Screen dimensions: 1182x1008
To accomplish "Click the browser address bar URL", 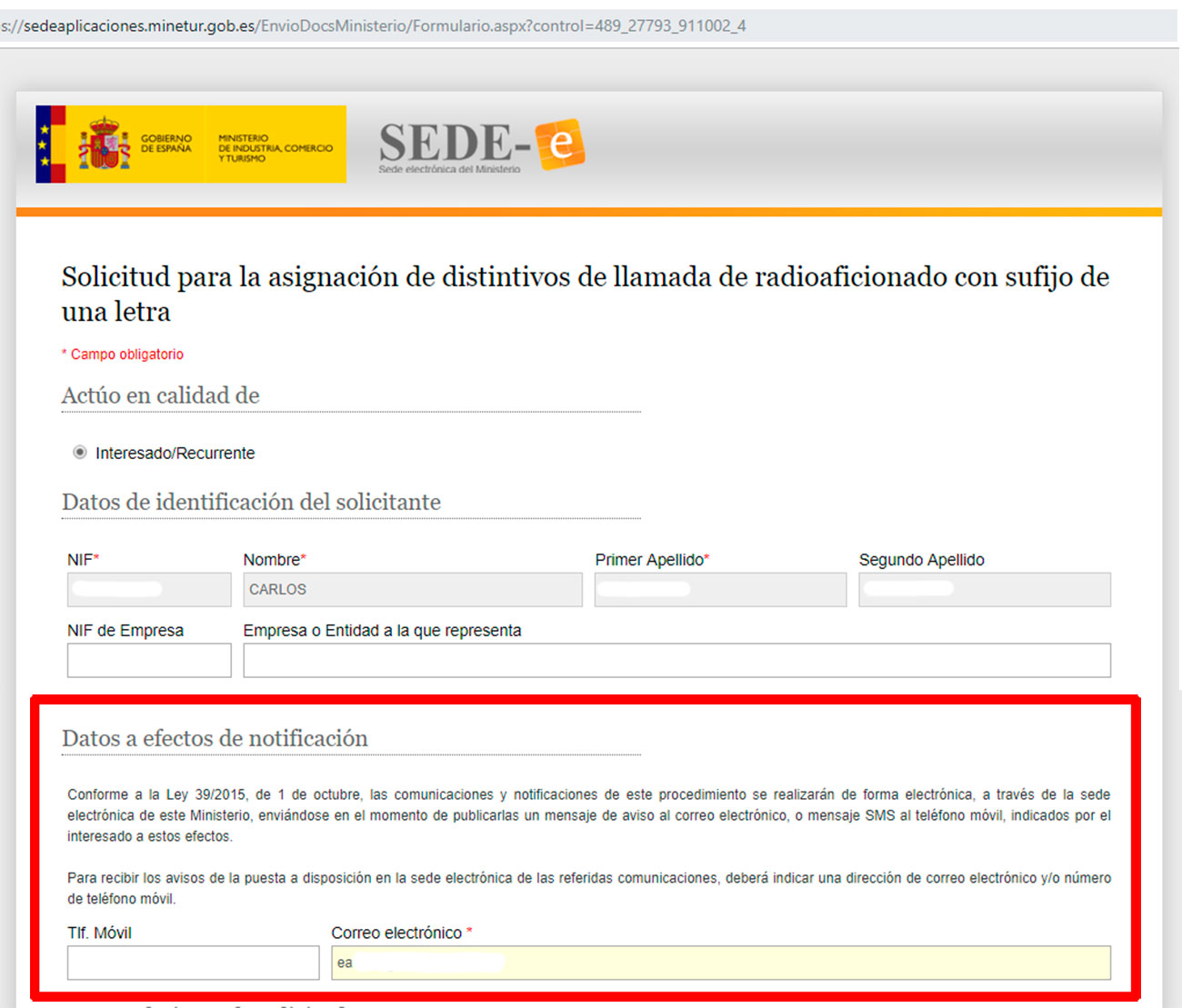I will point(373,25).
